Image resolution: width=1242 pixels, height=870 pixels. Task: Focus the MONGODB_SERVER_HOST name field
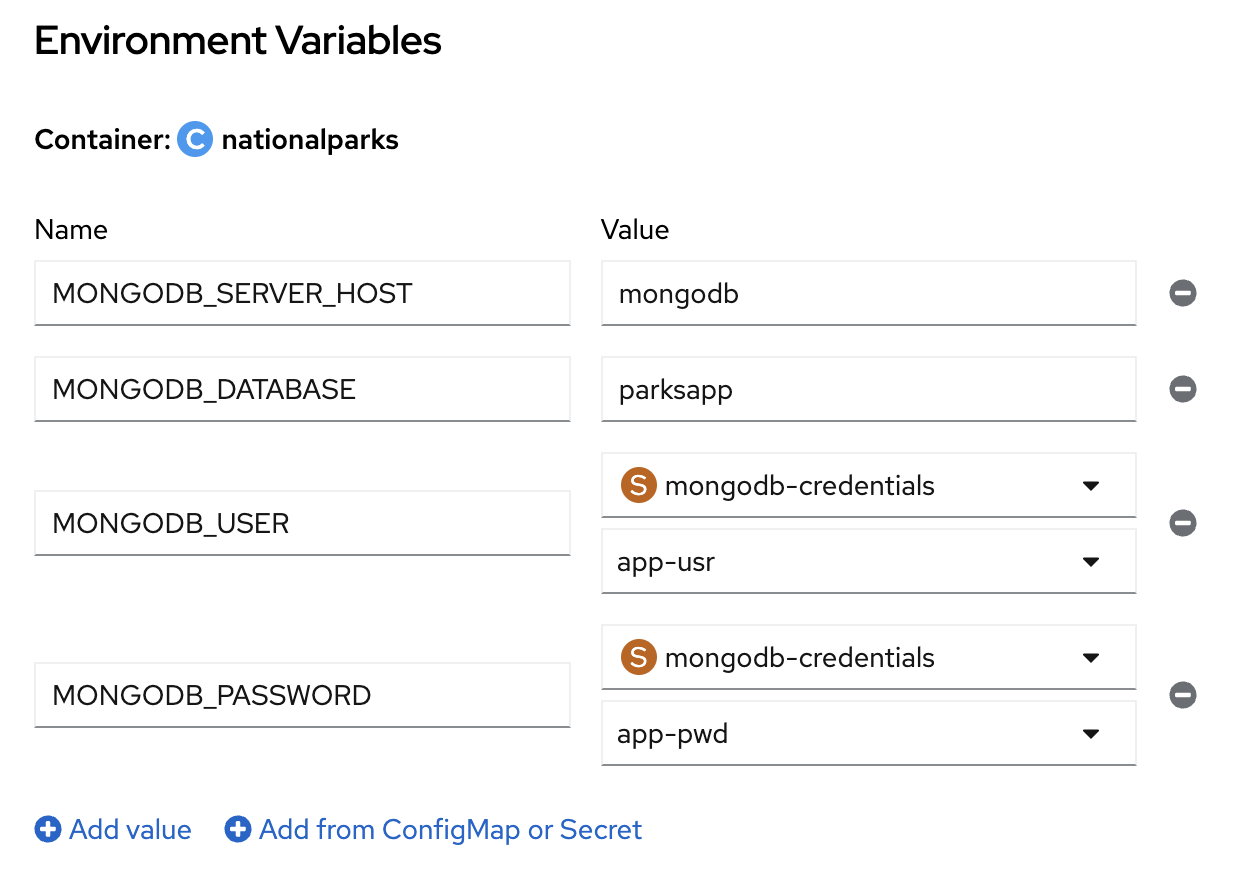tap(302, 293)
